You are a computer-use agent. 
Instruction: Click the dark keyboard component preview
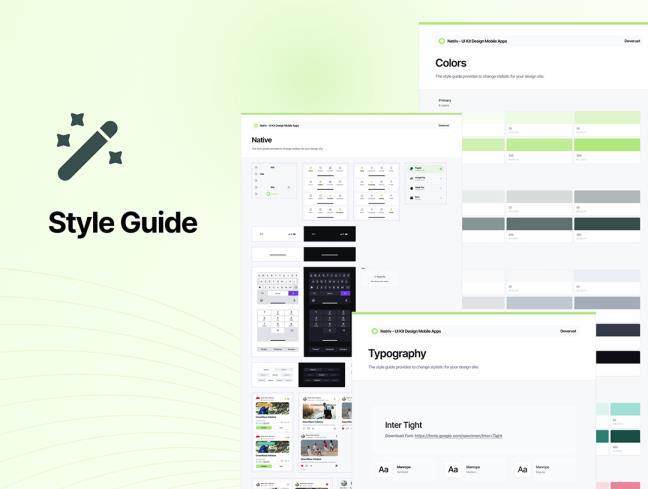coord(329,286)
